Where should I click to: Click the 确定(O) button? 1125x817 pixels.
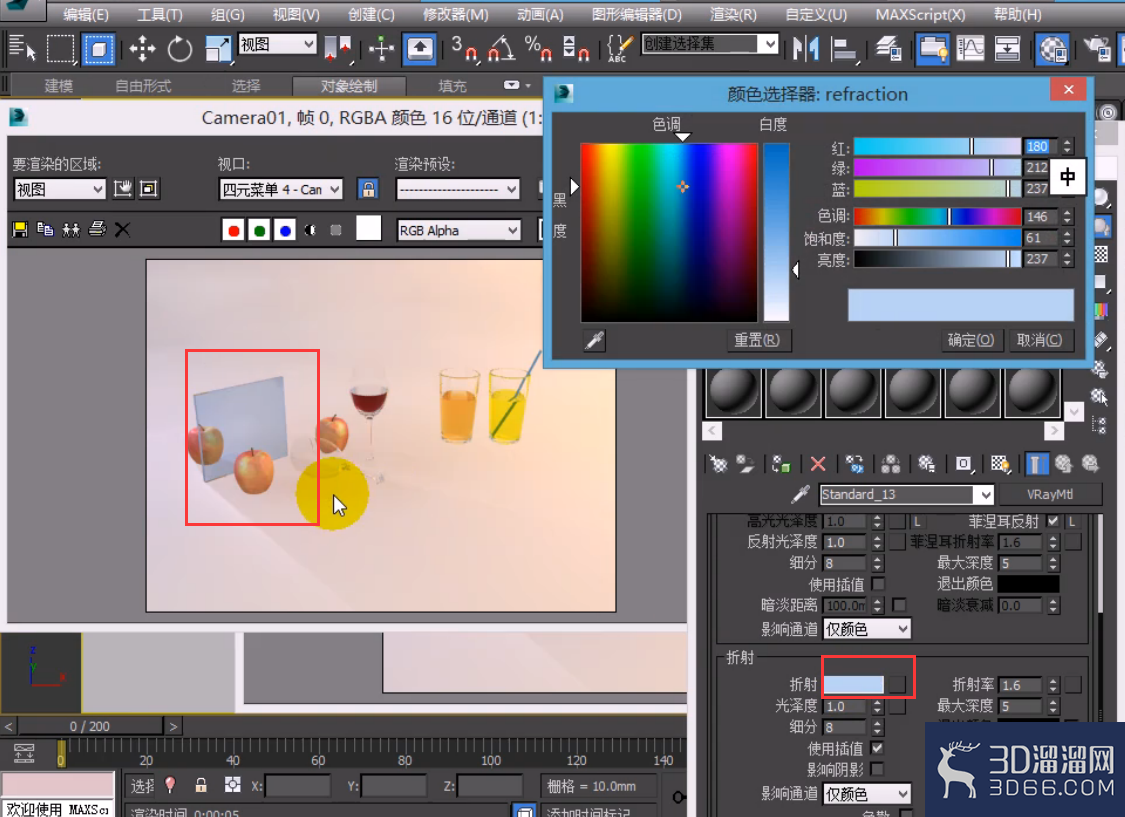coord(970,340)
